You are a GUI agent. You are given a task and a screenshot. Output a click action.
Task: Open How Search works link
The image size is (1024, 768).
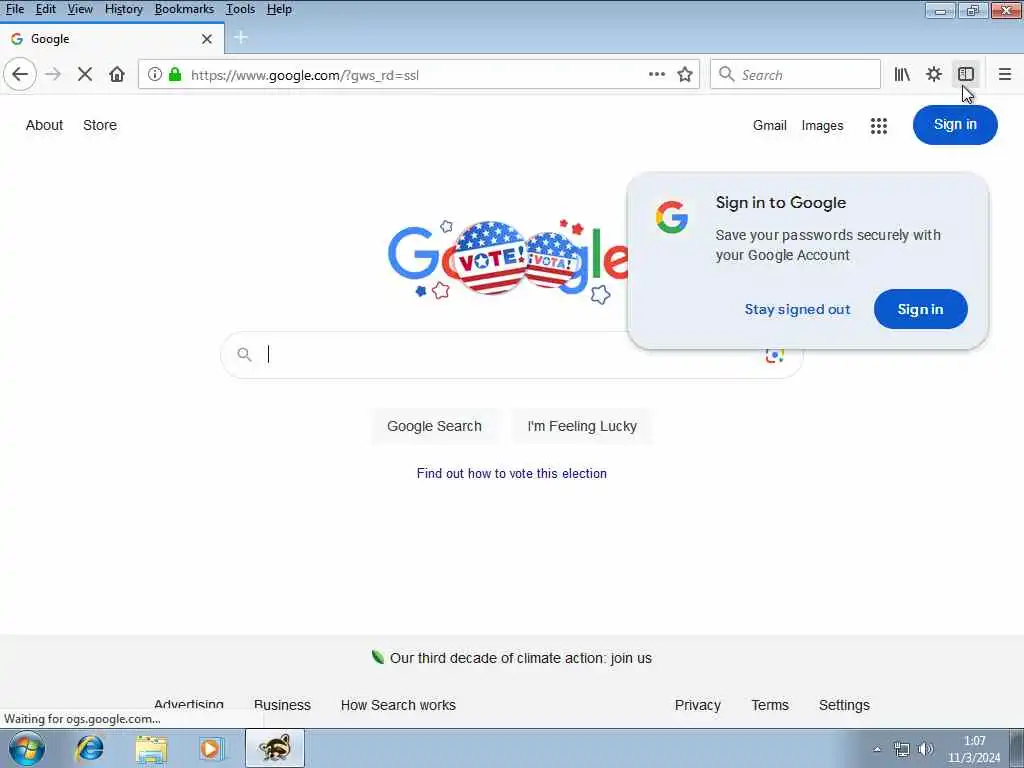coord(398,705)
